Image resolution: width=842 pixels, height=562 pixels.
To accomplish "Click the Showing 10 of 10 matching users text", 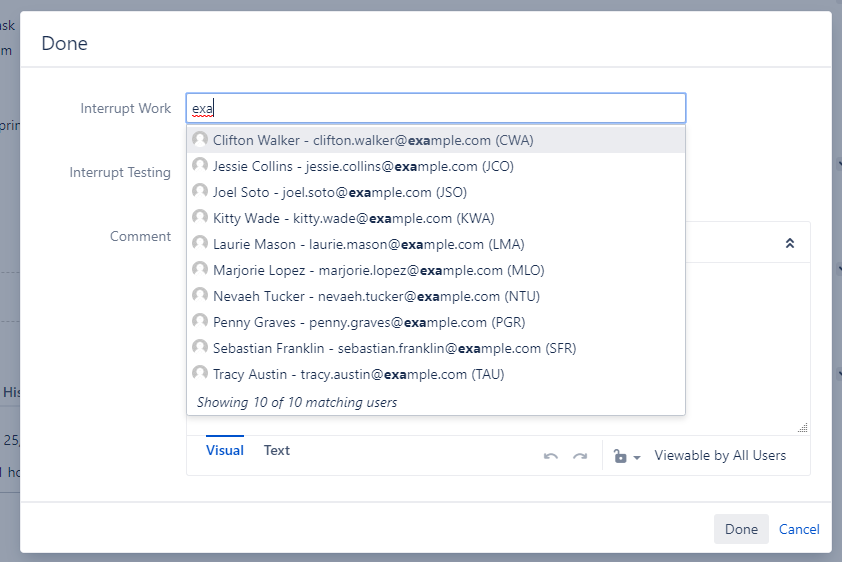I will (x=297, y=402).
